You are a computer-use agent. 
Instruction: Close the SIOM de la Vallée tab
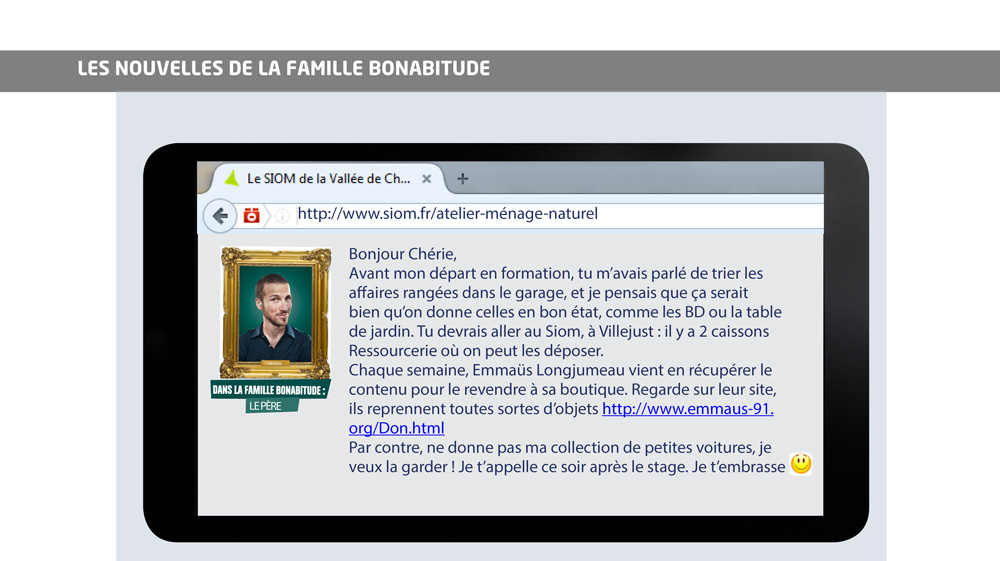pos(427,179)
